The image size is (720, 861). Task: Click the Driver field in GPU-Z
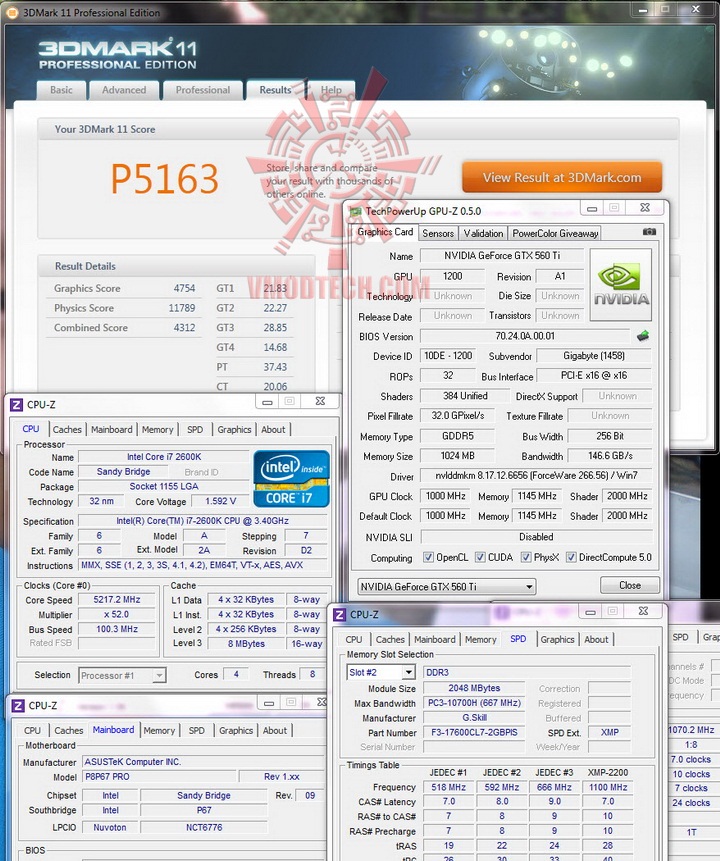(x=536, y=476)
